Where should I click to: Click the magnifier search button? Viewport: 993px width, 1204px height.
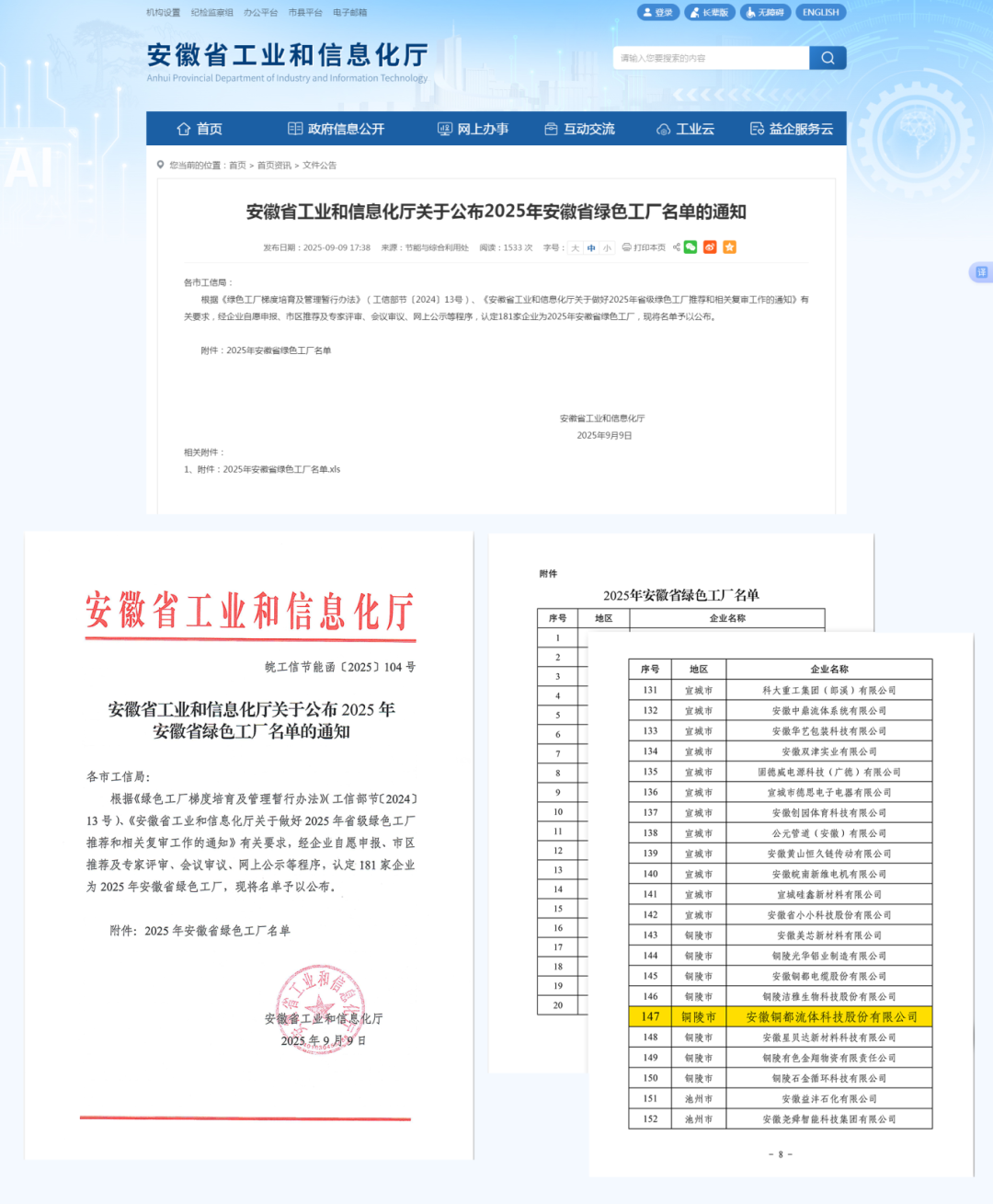point(827,58)
